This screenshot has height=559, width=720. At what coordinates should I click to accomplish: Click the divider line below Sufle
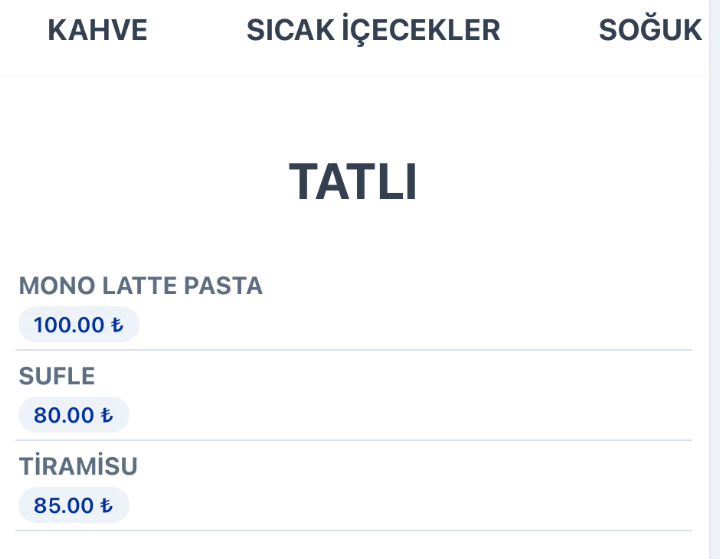point(354,440)
